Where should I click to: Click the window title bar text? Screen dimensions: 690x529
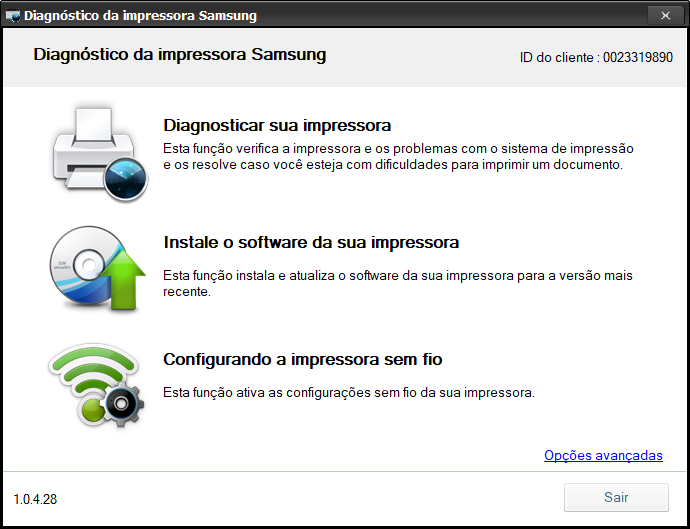click(x=140, y=16)
